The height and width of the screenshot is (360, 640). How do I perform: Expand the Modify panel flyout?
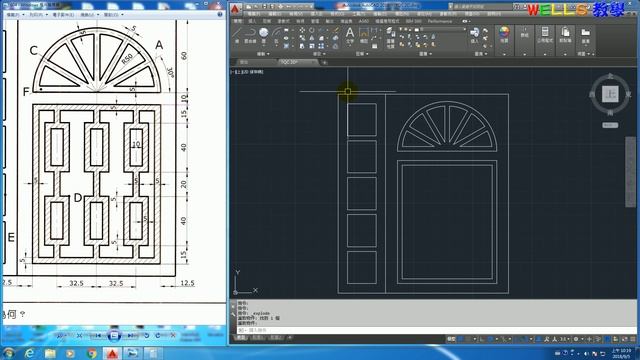click(319, 54)
